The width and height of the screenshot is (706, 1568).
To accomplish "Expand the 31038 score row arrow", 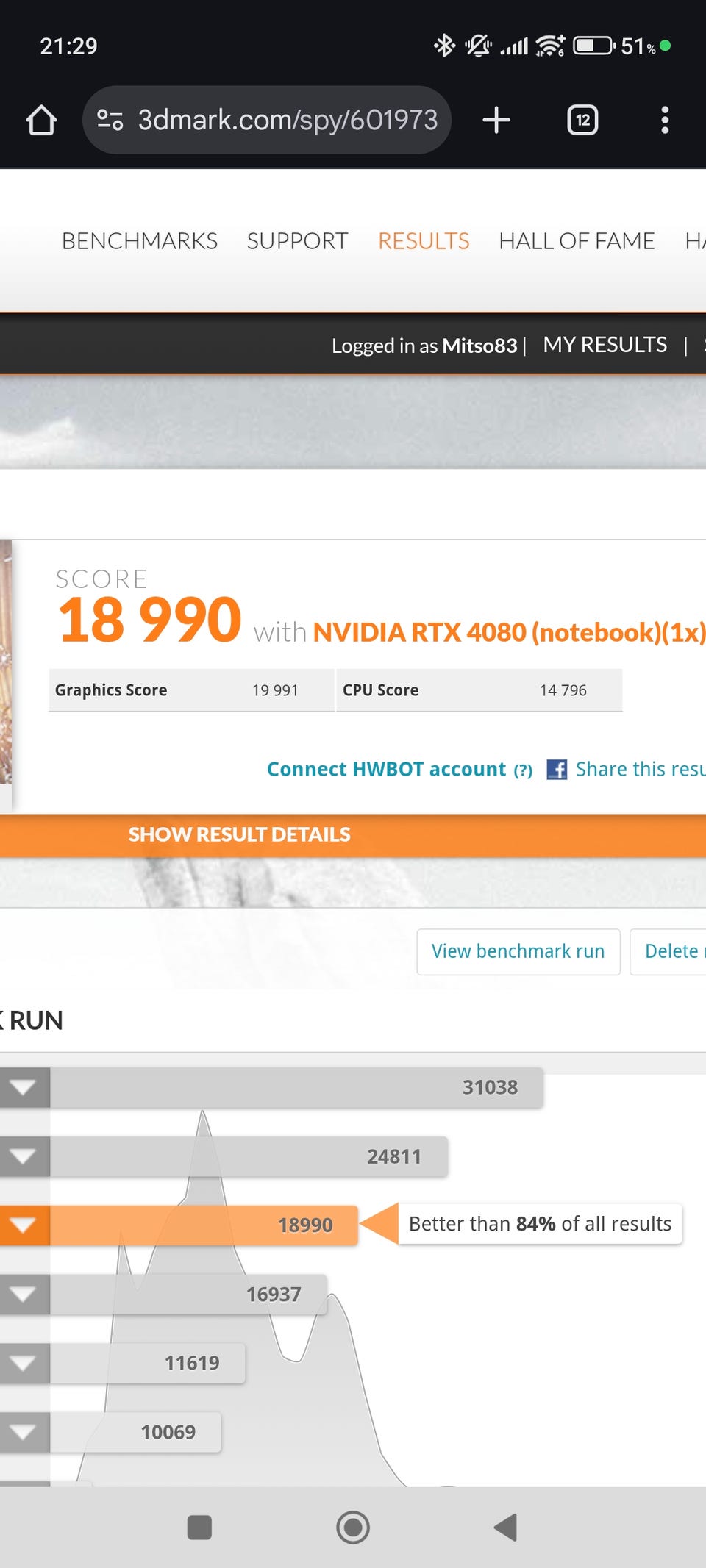I will pos(24,1087).
